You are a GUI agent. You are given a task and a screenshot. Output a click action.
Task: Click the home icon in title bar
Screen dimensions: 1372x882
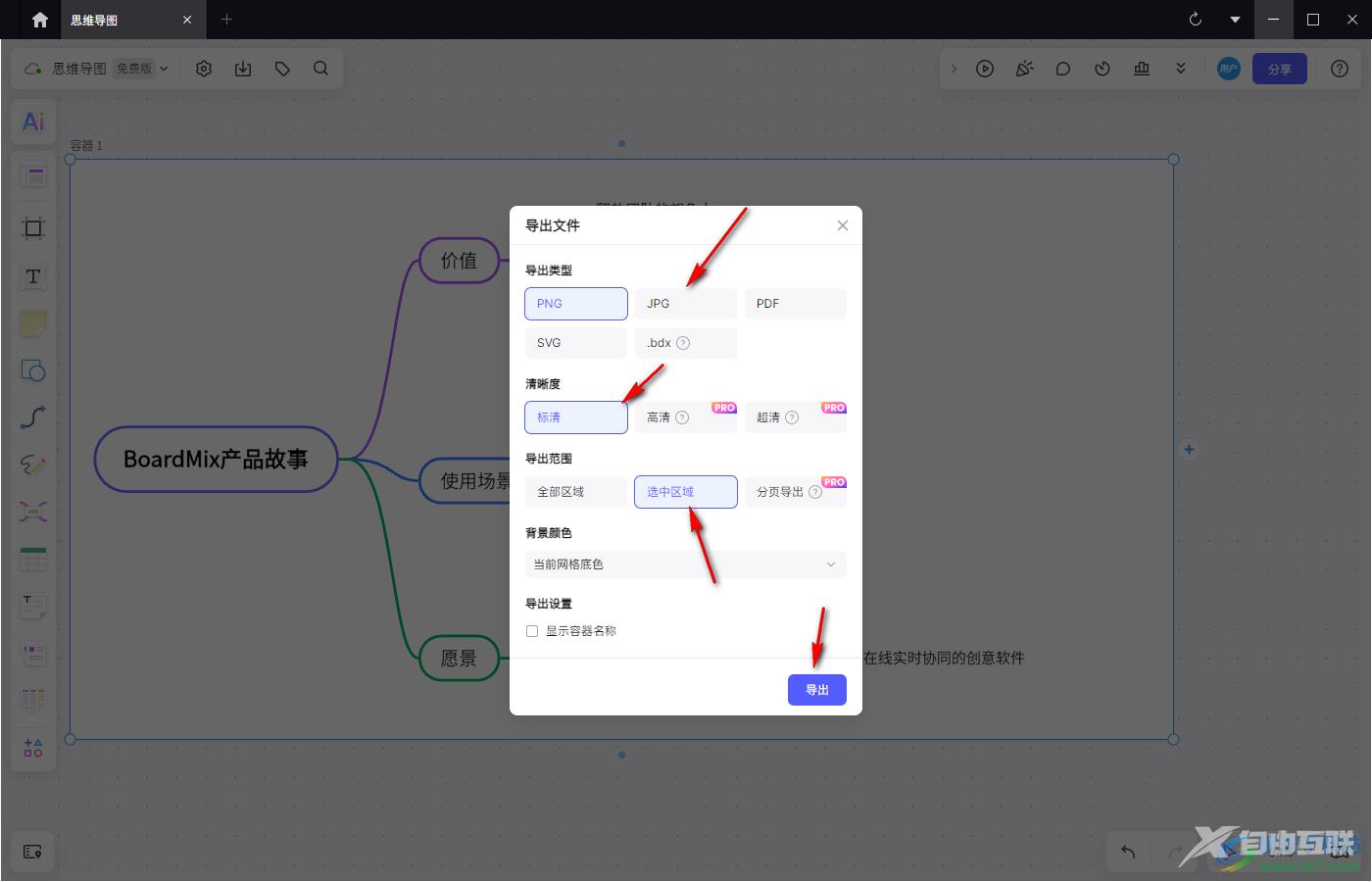[40, 20]
